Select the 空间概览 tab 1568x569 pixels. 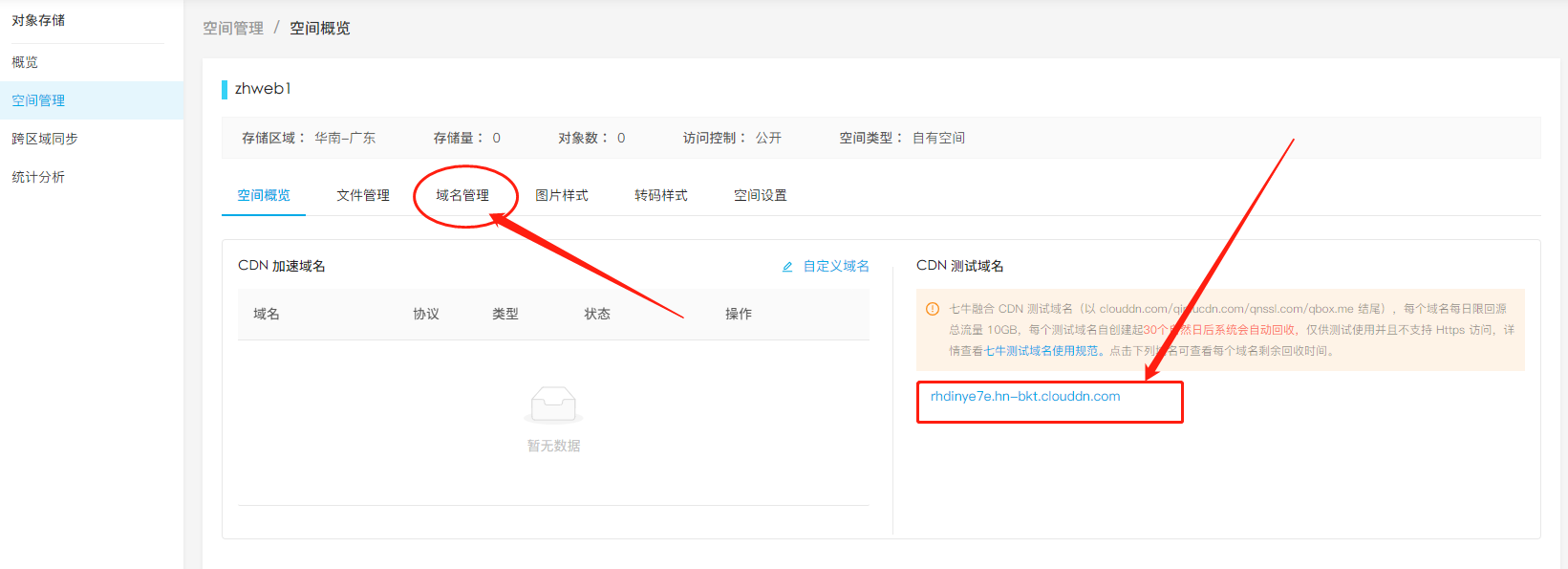coord(264,195)
